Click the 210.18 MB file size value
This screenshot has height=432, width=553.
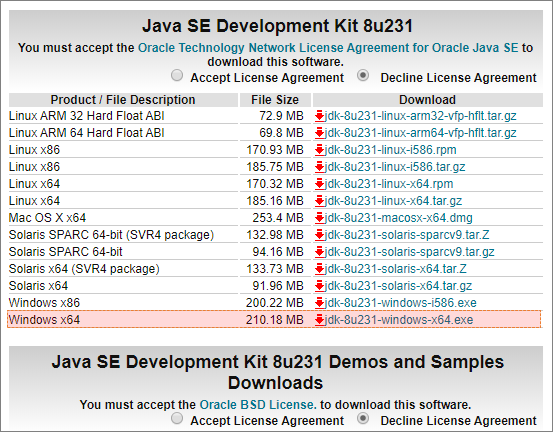[275, 320]
